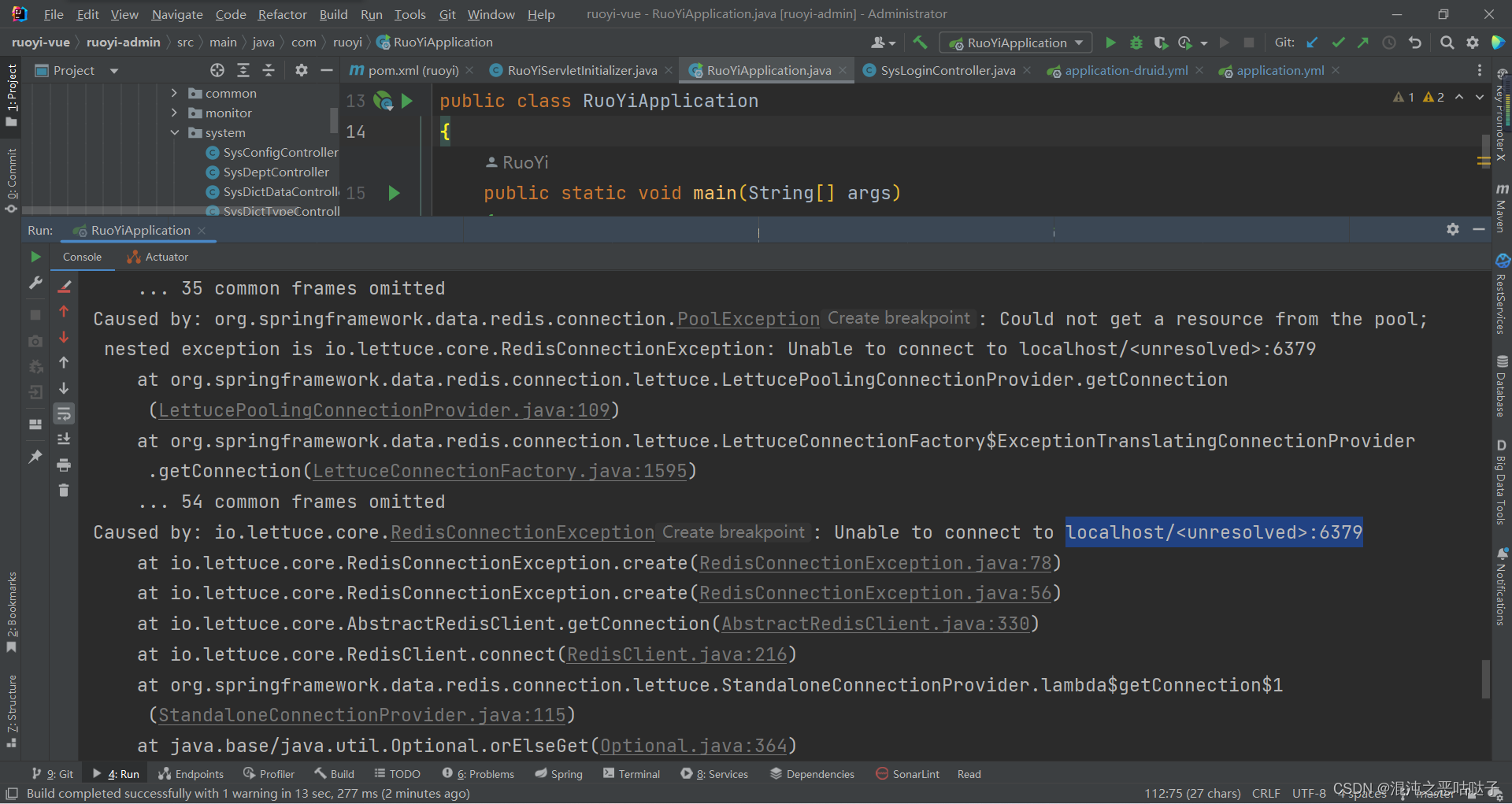
Task: Start the Debug RuoYiApplication bug icon
Action: 1136,43
